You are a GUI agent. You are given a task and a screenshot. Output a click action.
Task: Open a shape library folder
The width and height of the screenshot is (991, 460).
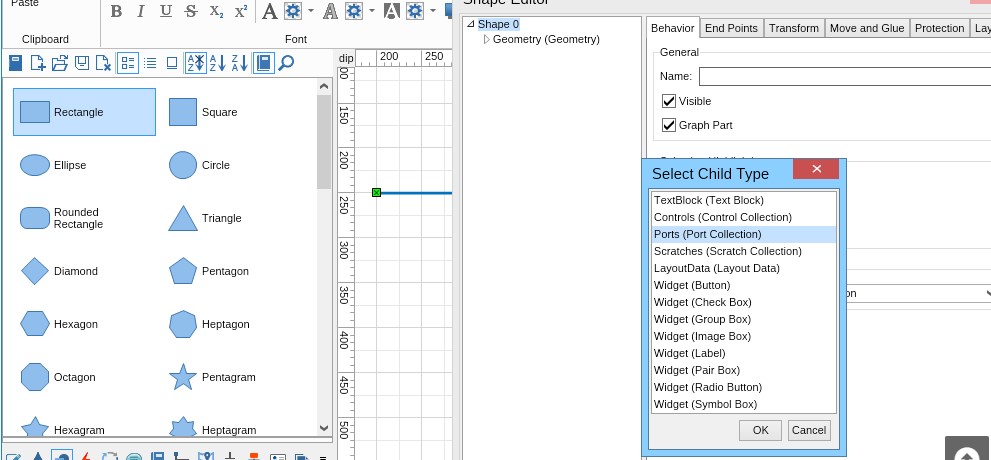point(60,64)
